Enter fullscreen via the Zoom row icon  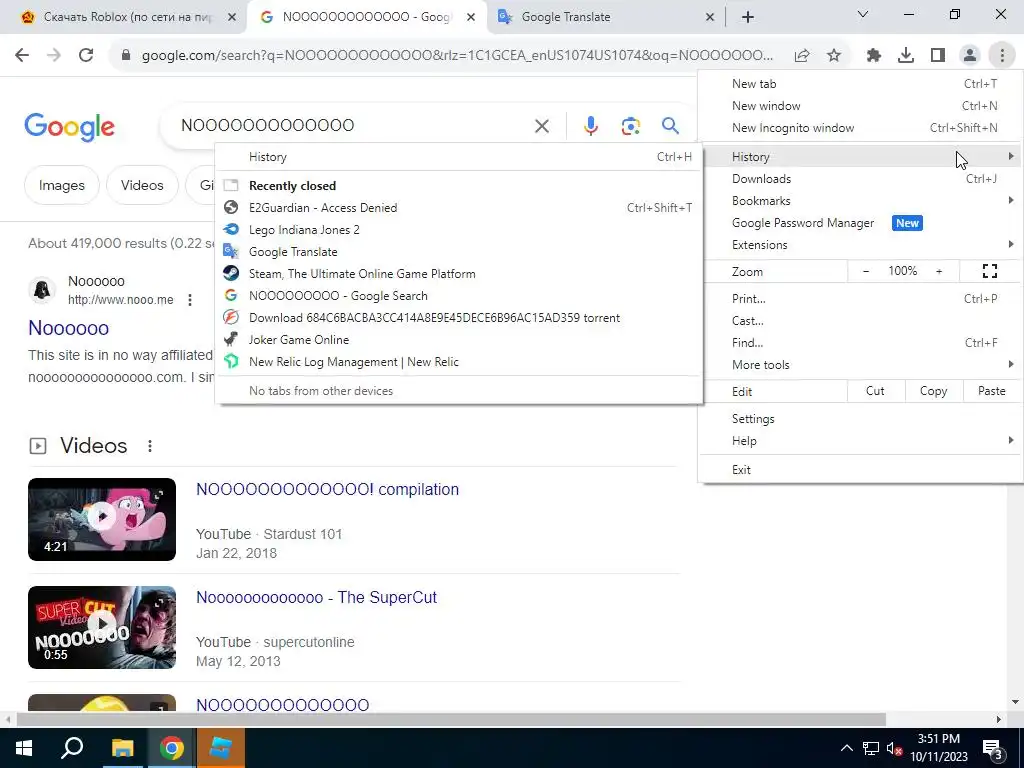[990, 271]
